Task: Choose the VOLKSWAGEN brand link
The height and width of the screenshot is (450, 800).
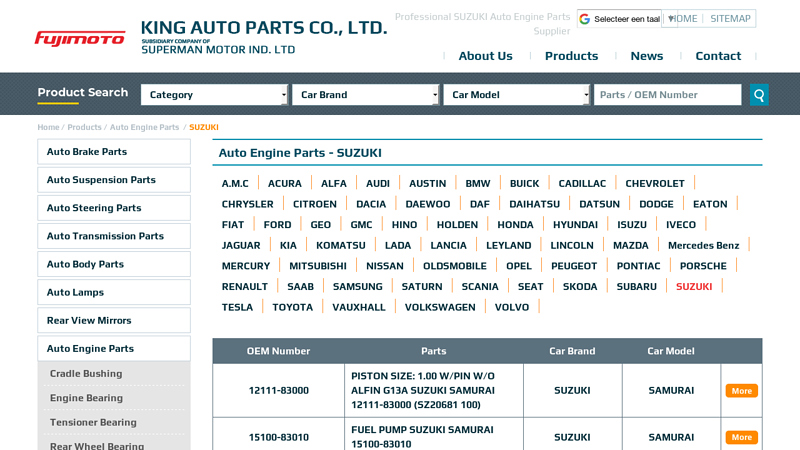Action: point(440,307)
